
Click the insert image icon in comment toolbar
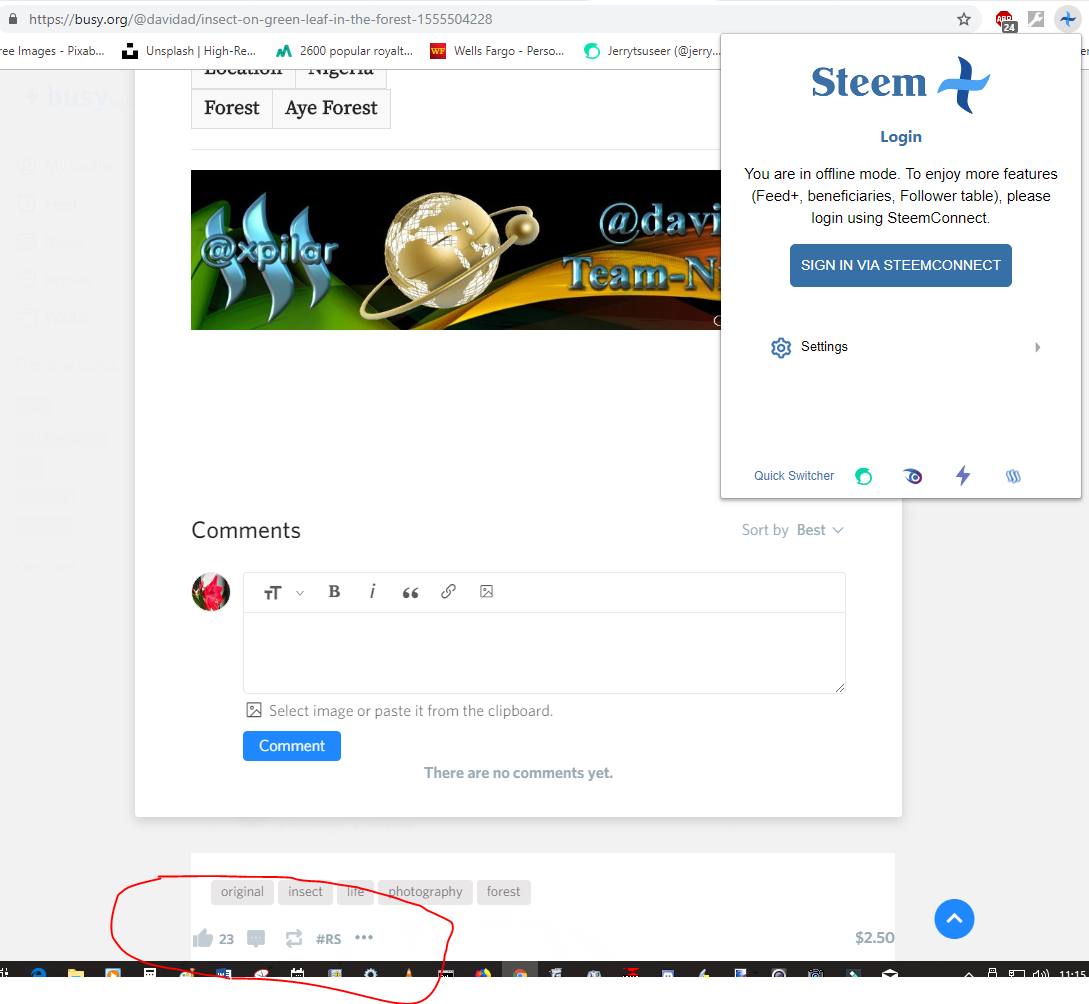[x=486, y=592]
